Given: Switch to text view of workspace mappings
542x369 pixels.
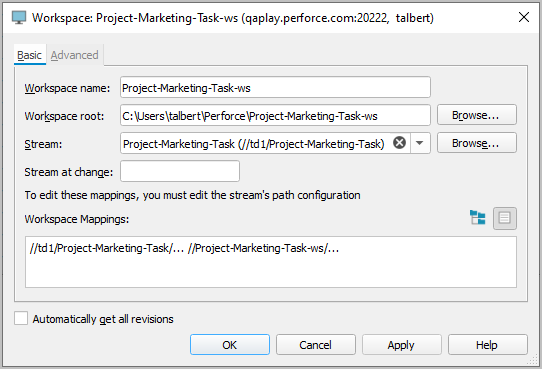Looking at the screenshot, I should pyautogui.click(x=505, y=218).
